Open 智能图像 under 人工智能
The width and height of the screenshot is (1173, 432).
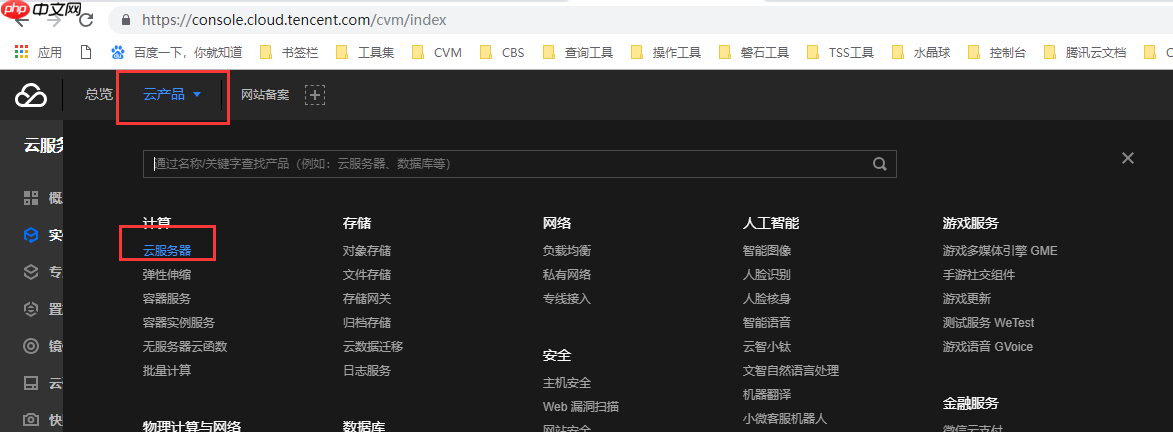point(767,251)
